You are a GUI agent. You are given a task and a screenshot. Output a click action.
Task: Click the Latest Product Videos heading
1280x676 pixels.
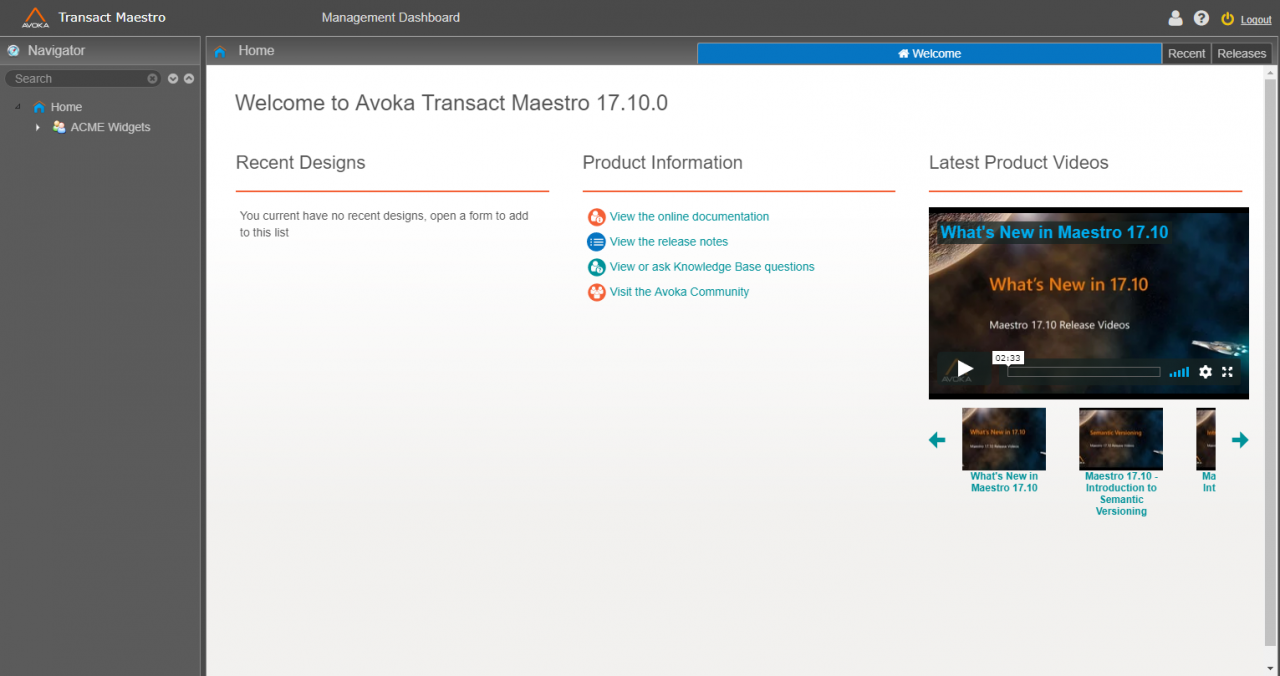[1019, 163]
